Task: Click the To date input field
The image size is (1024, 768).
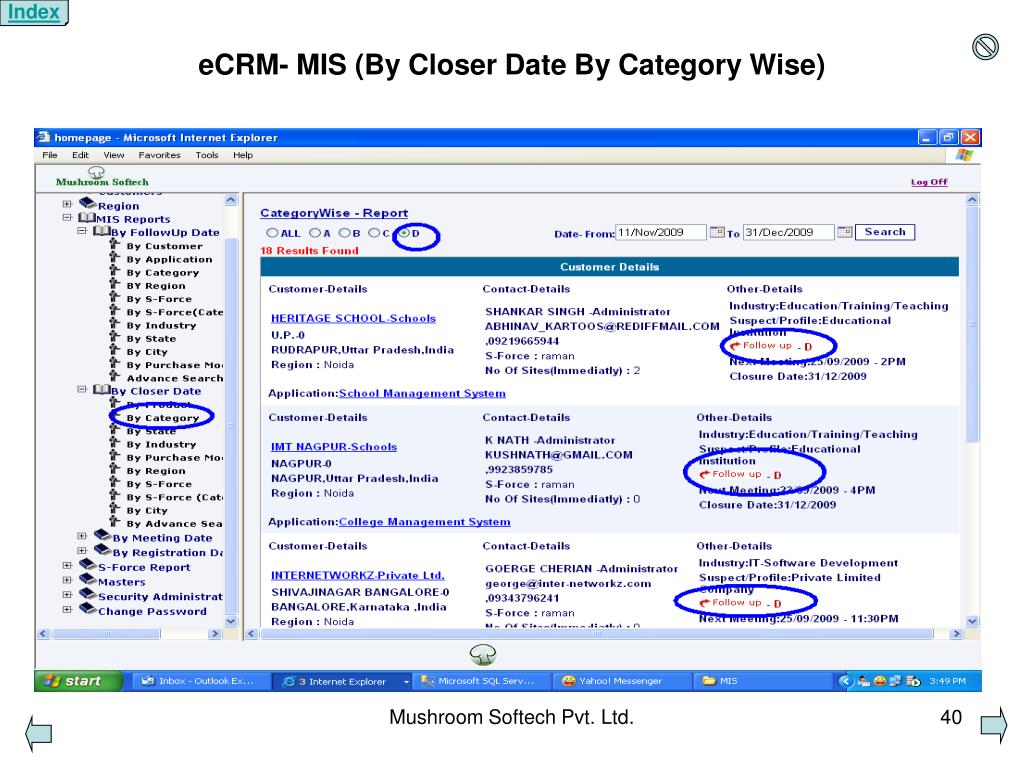Action: 788,232
